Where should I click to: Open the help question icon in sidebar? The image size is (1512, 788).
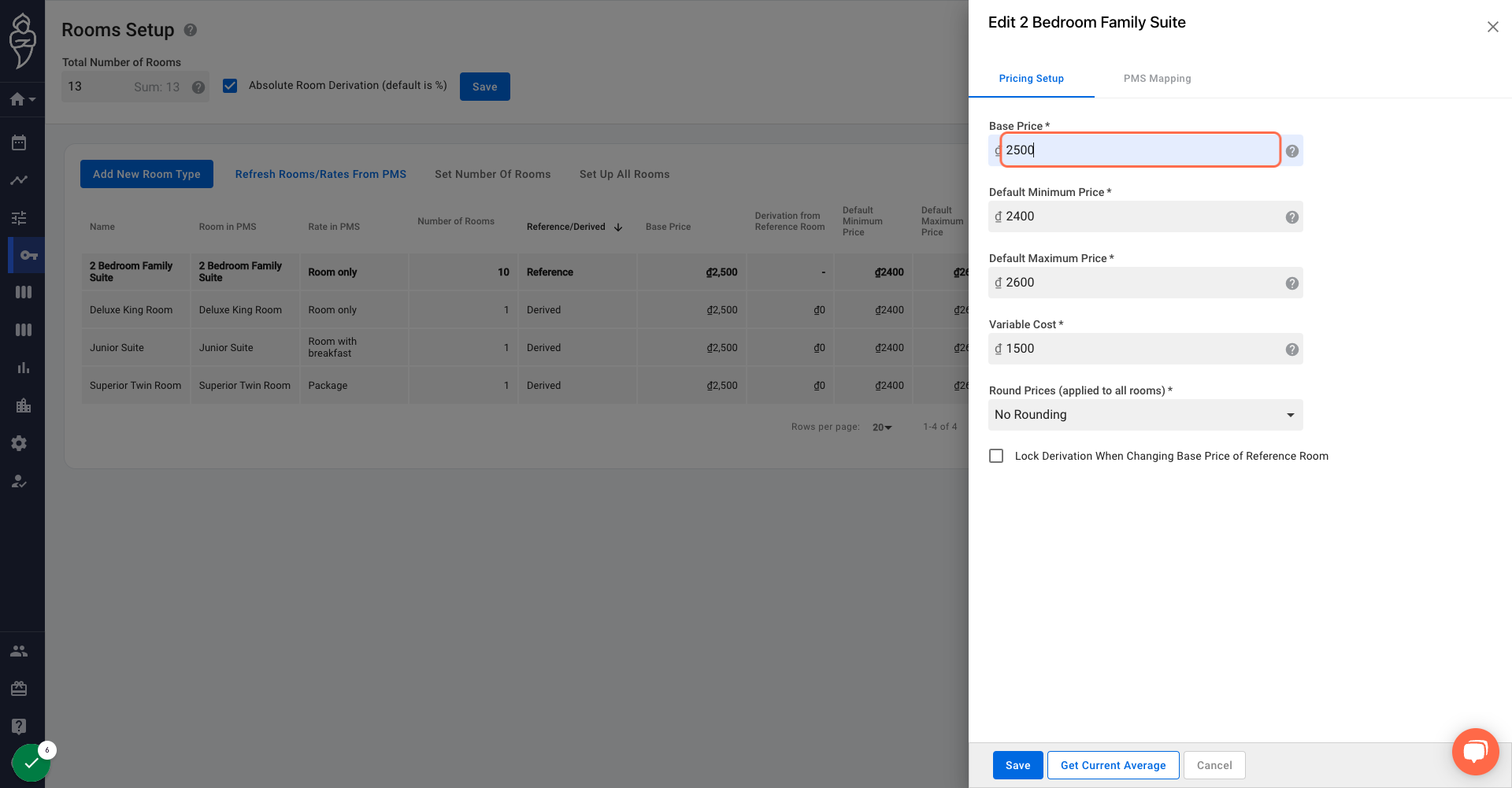(x=19, y=727)
